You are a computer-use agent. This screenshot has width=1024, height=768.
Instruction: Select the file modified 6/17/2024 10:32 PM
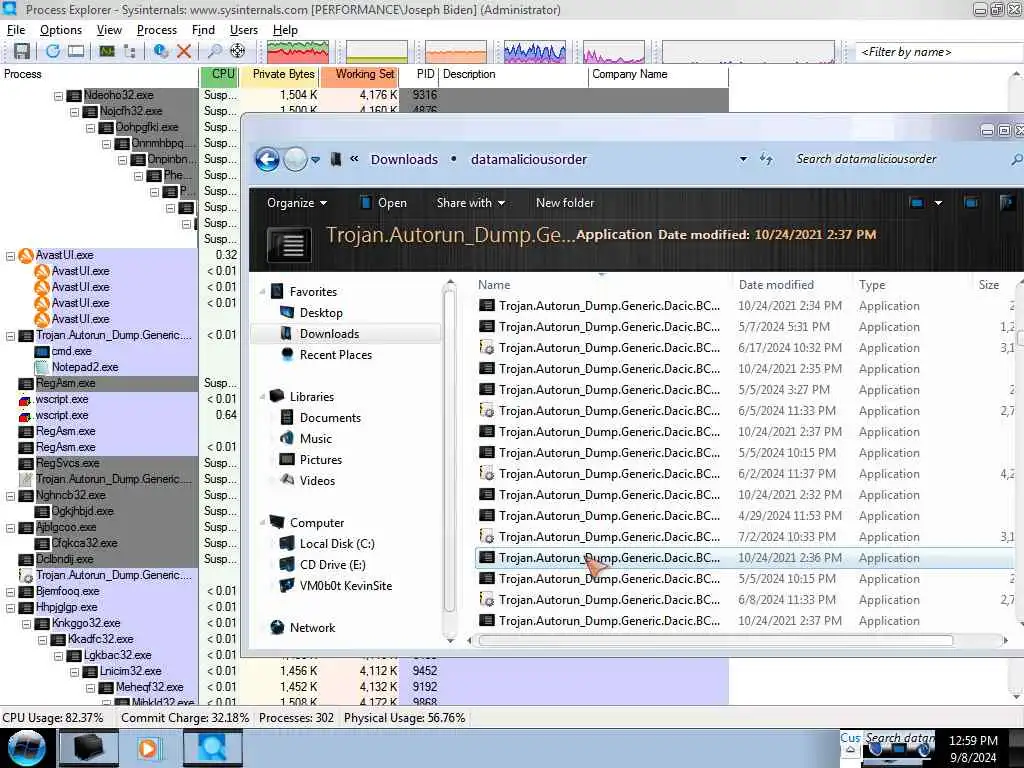pyautogui.click(x=744, y=348)
